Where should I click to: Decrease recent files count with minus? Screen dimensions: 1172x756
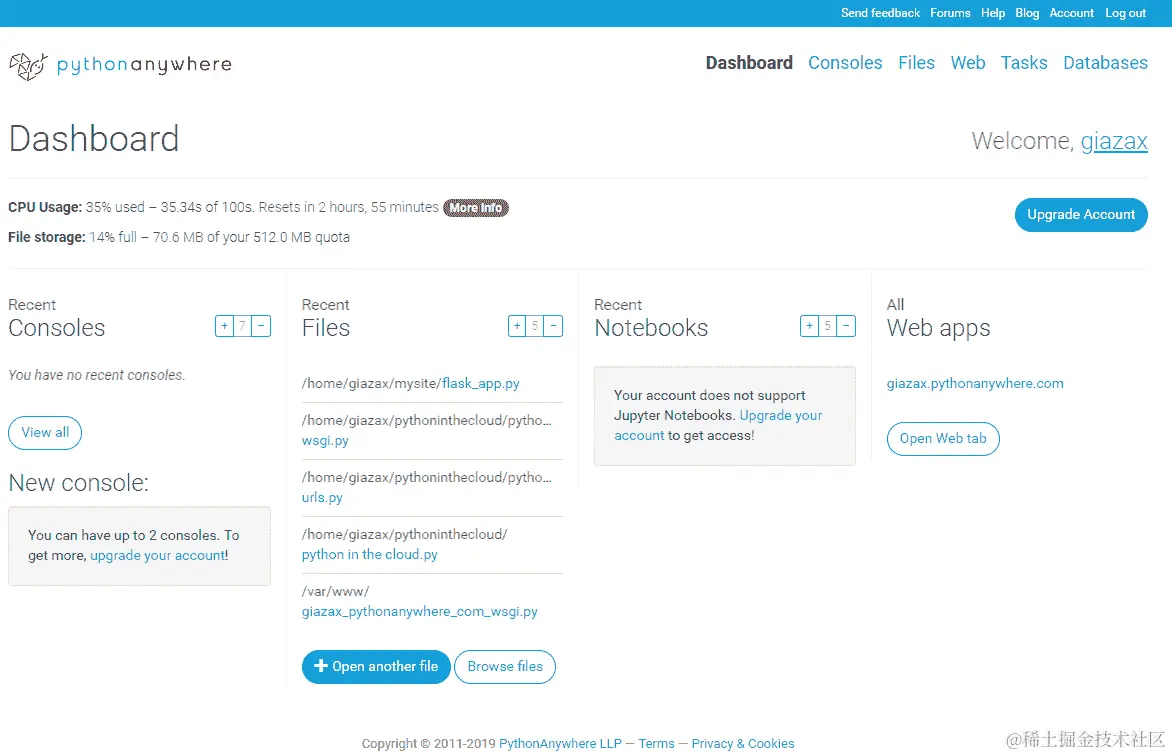[553, 326]
